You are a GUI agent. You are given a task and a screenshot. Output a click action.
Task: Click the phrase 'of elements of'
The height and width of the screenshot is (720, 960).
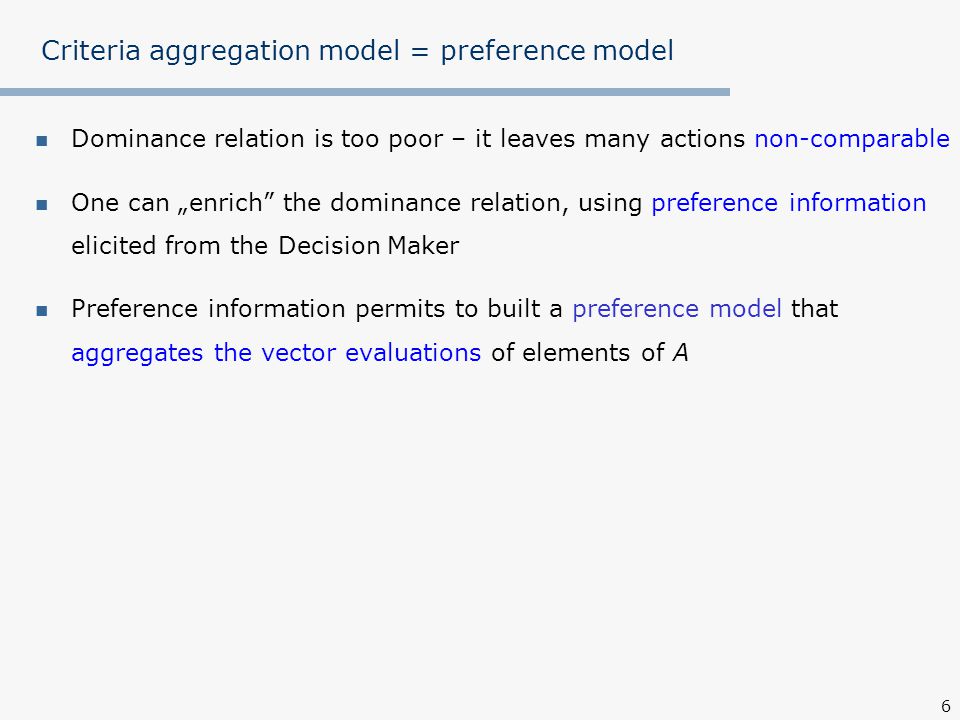pos(578,353)
